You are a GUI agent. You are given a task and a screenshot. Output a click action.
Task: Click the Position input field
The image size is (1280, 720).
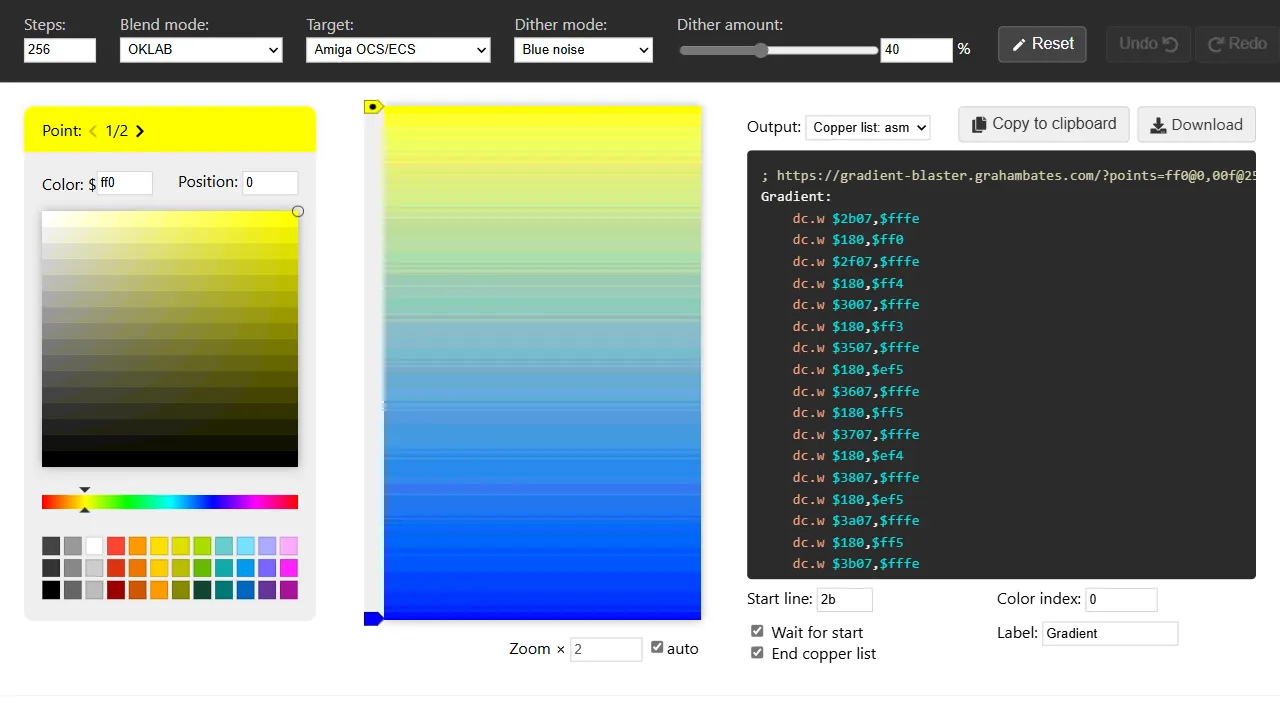(270, 183)
